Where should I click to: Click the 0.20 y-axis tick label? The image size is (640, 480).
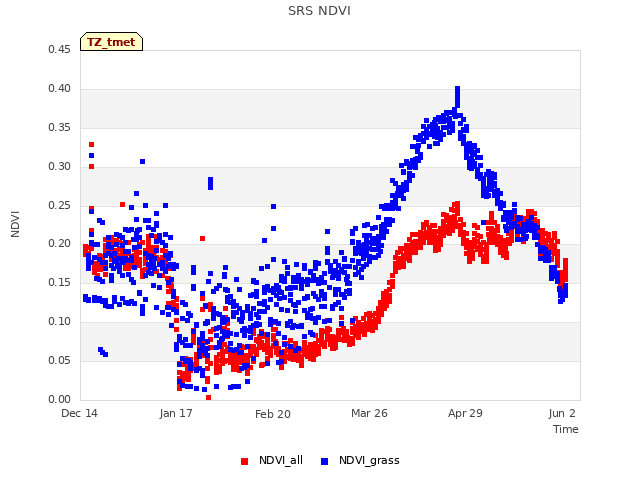(60, 244)
